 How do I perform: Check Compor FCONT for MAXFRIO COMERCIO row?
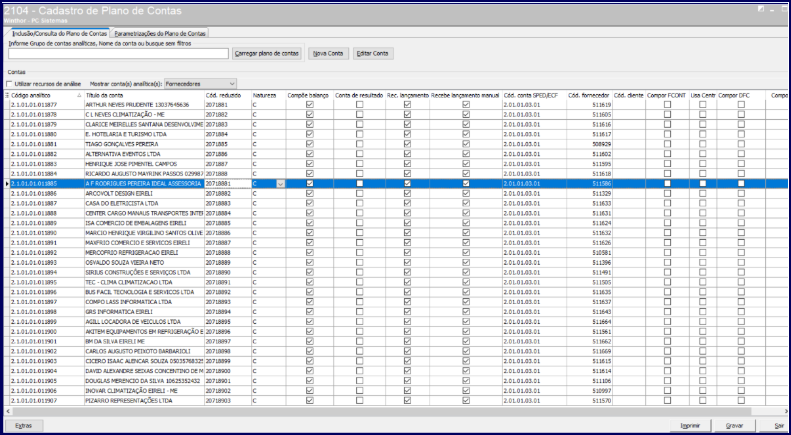[x=667, y=243]
